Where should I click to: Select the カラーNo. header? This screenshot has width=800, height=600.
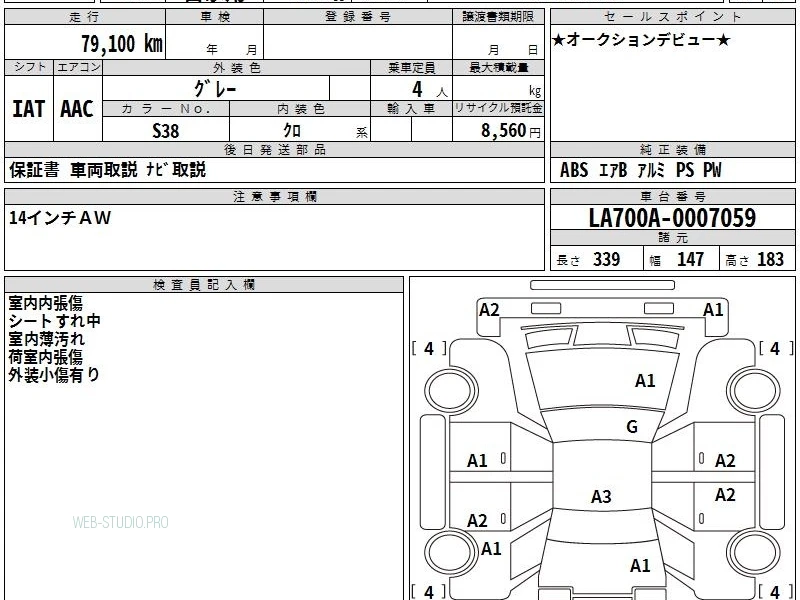166,108
